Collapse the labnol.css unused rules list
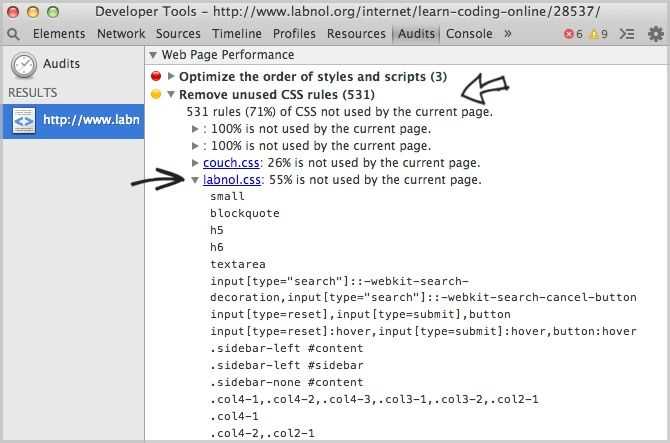The width and height of the screenshot is (670, 443). [195, 180]
